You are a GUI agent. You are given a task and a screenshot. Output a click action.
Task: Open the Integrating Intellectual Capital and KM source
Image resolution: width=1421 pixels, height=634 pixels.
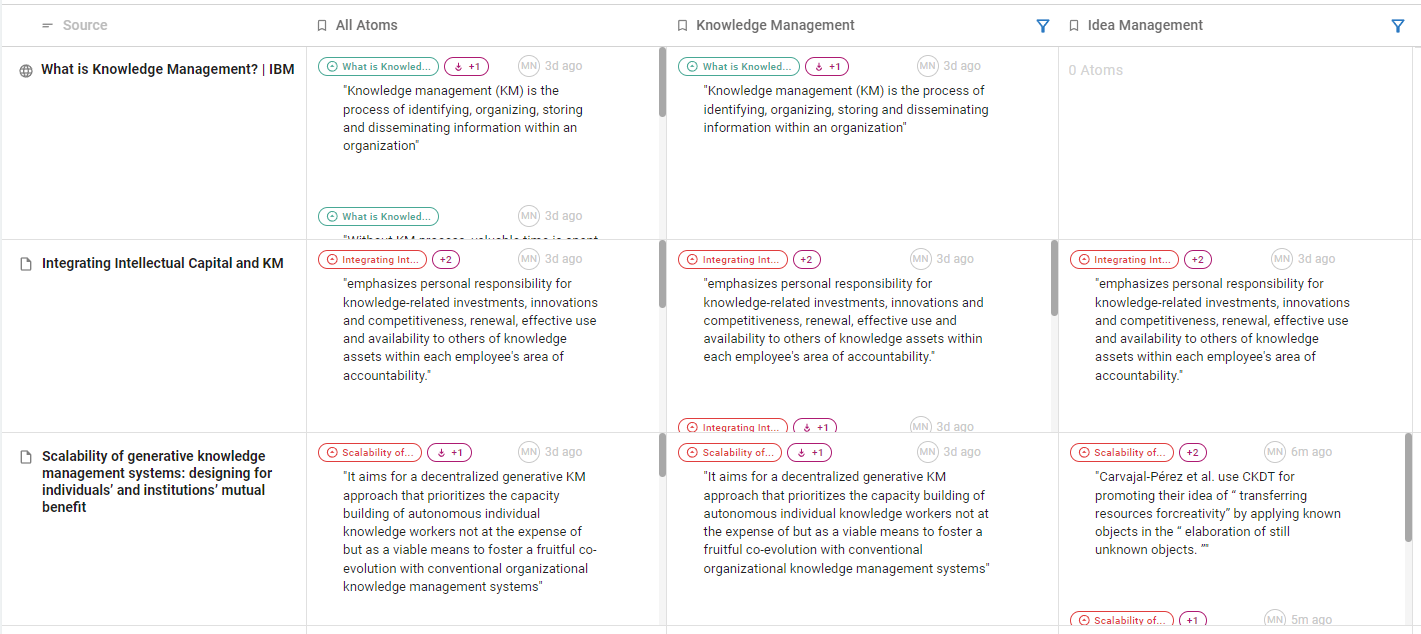pyautogui.click(x=162, y=264)
